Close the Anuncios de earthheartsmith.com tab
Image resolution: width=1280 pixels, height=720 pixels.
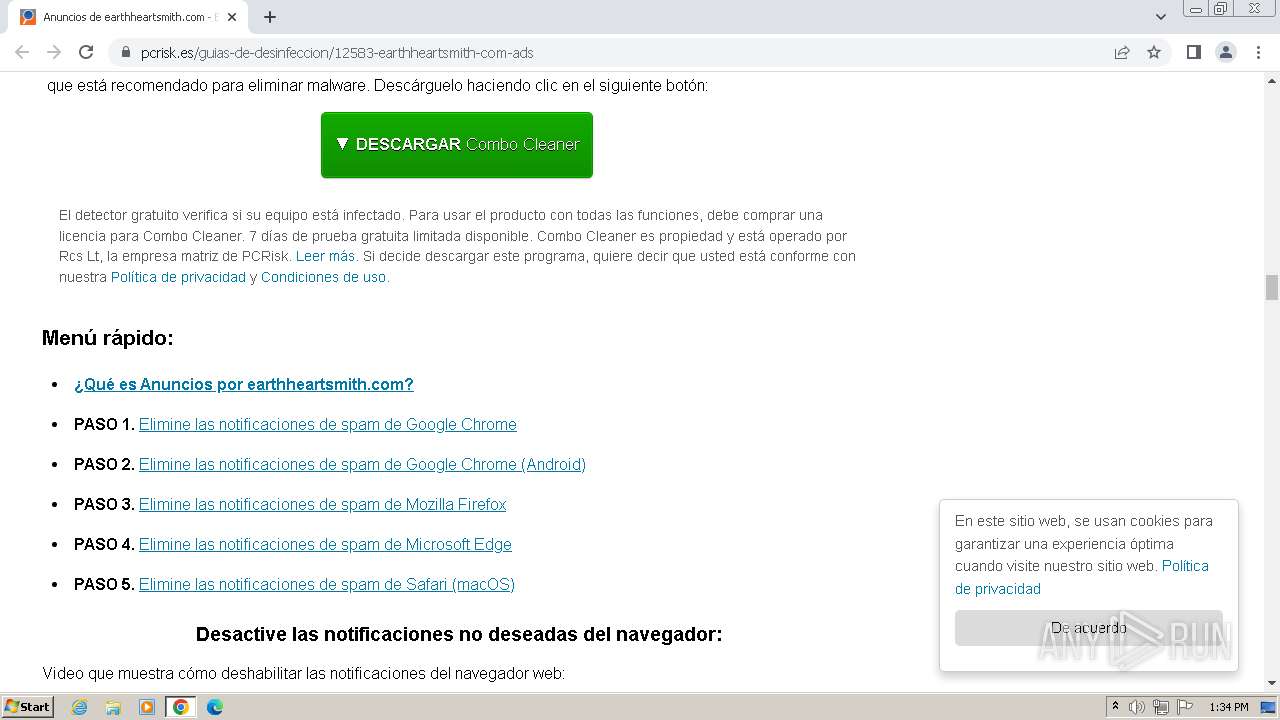pyautogui.click(x=232, y=17)
